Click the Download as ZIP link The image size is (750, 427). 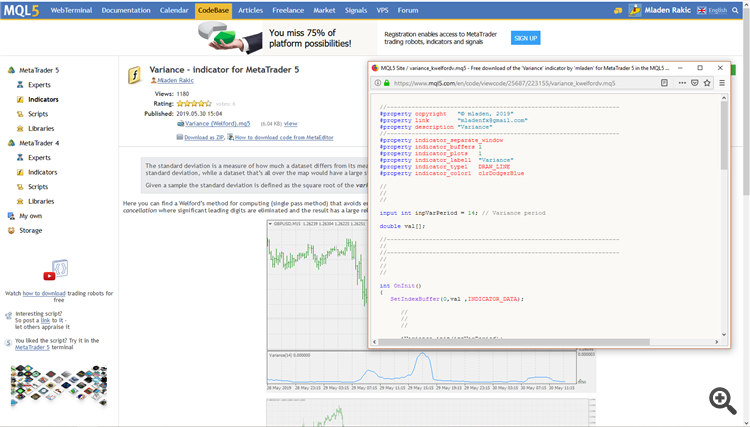tap(204, 137)
